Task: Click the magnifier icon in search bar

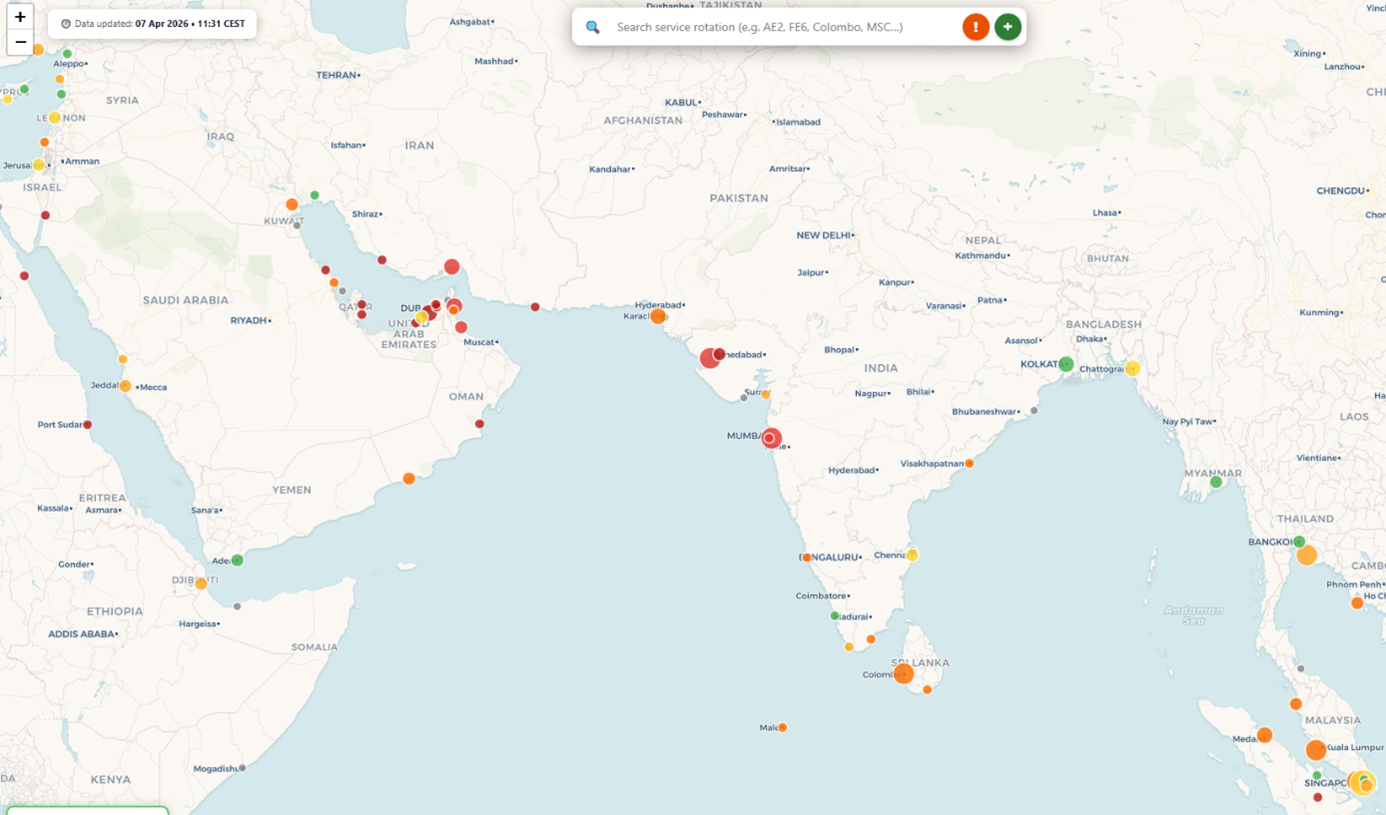Action: tap(593, 27)
